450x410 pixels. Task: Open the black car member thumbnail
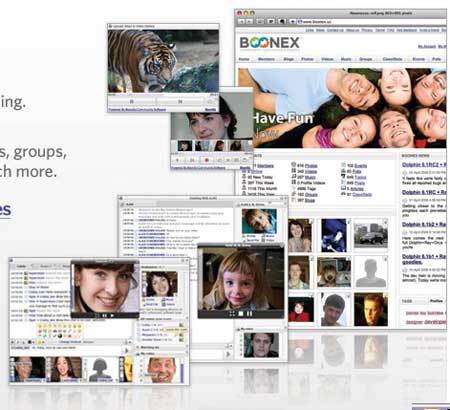371,235
